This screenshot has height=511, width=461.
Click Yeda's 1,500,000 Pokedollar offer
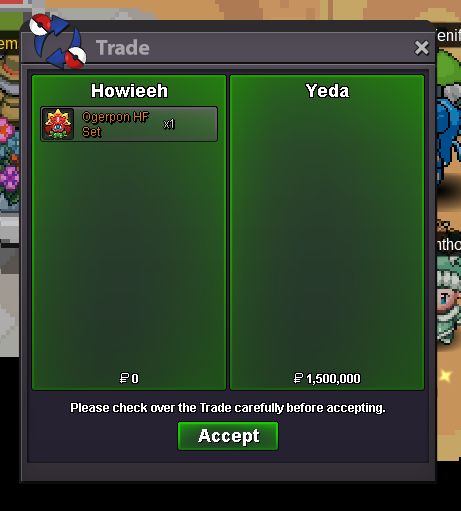327,378
